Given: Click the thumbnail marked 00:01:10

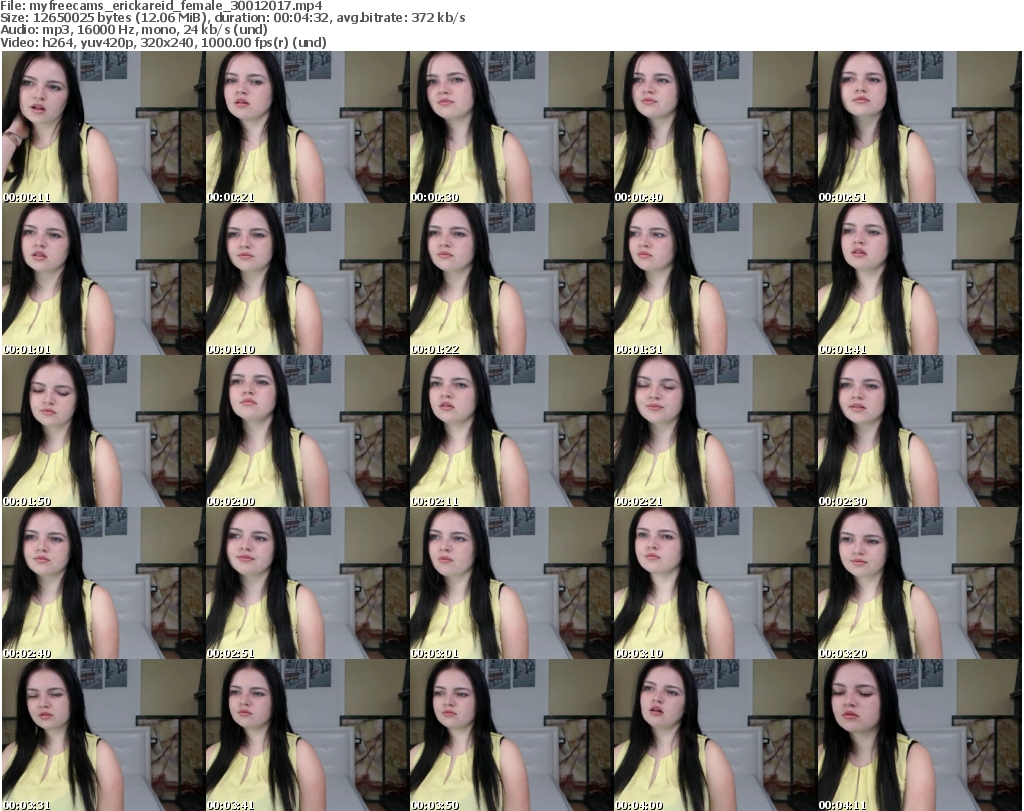Looking at the screenshot, I should click(308, 279).
